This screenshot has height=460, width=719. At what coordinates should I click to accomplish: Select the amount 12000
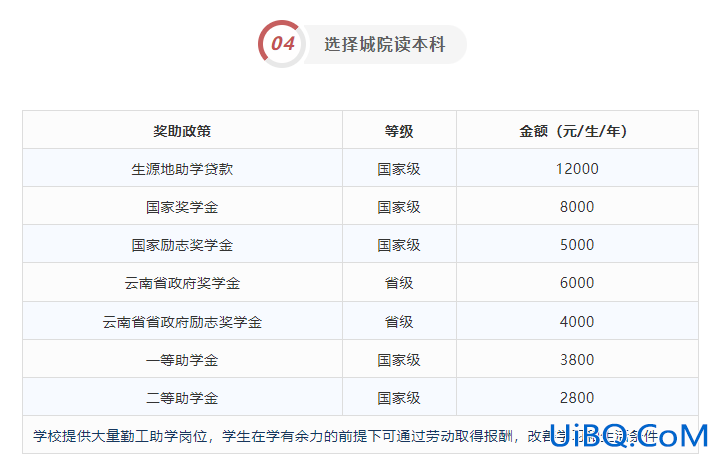577,169
